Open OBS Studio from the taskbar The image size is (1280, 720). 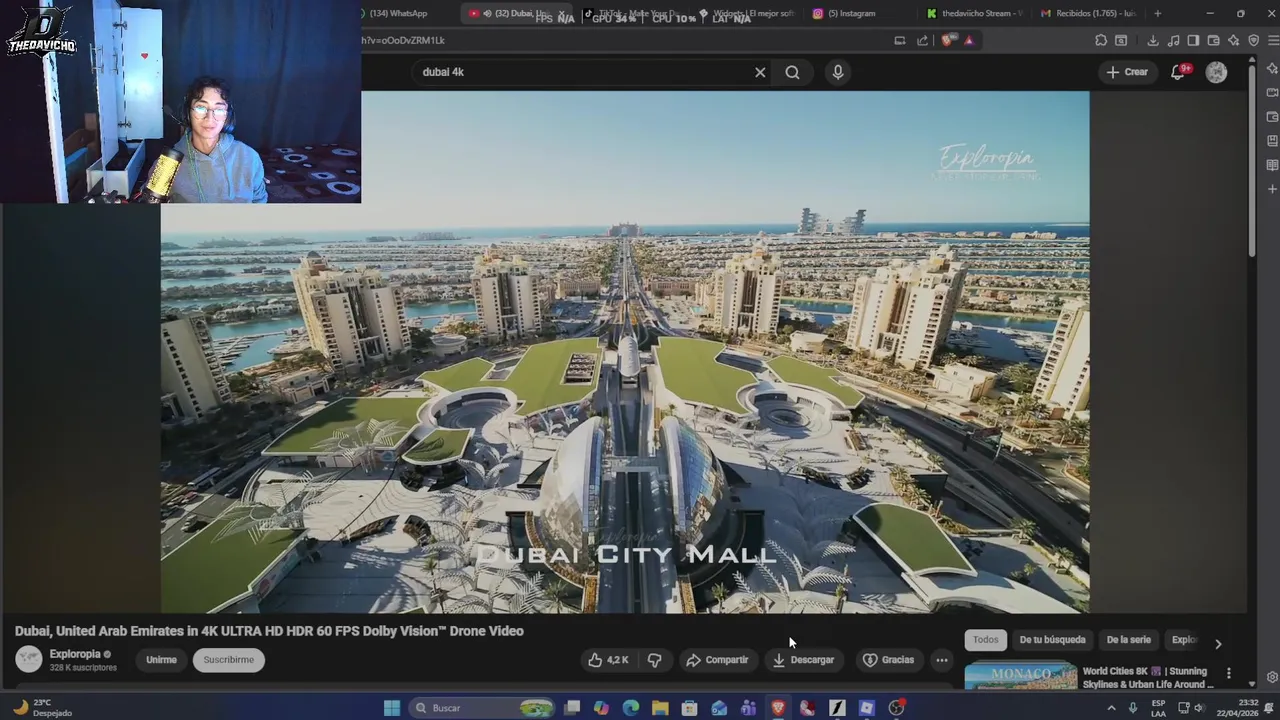click(x=897, y=708)
